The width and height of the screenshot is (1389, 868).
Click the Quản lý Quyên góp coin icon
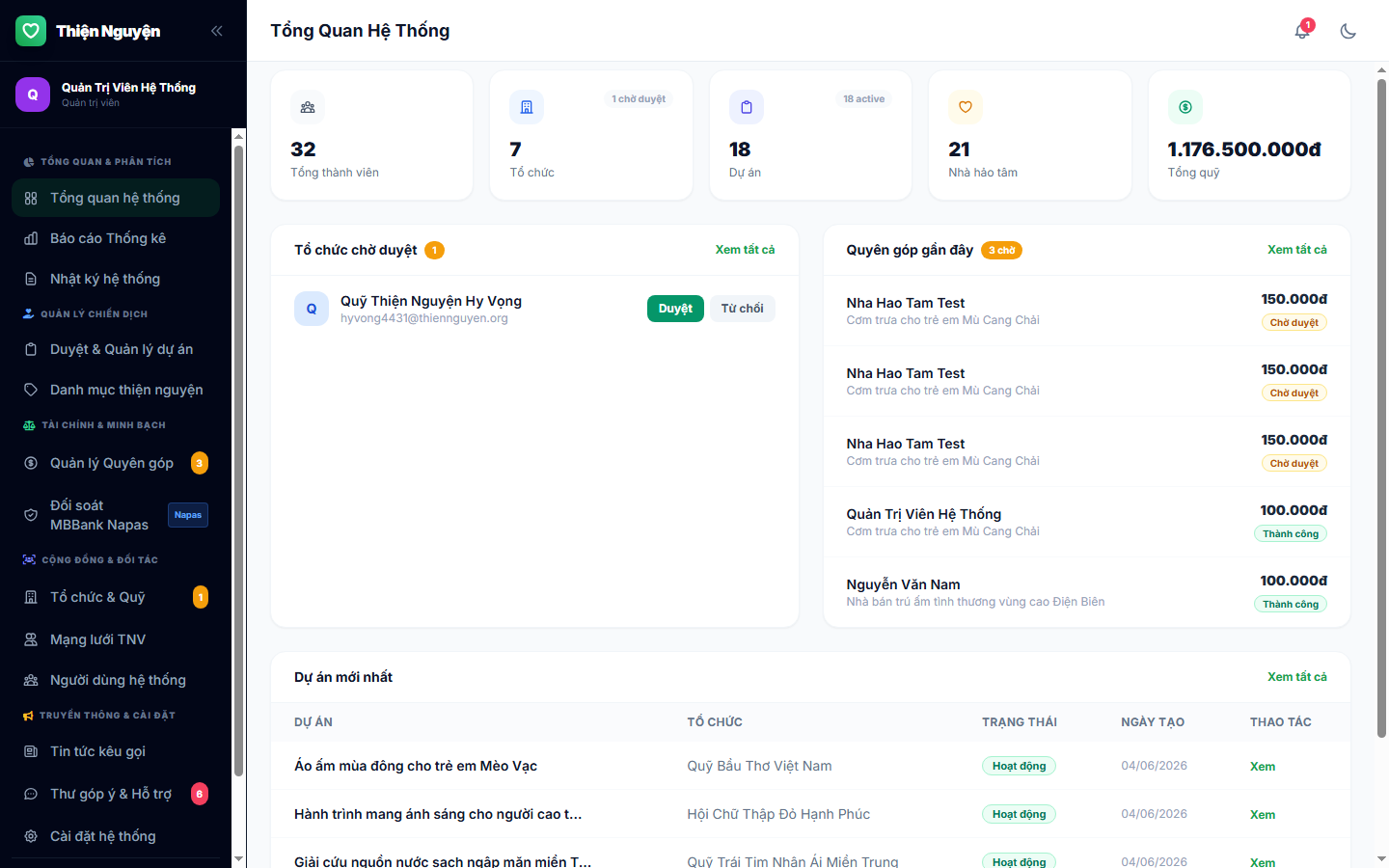31,463
